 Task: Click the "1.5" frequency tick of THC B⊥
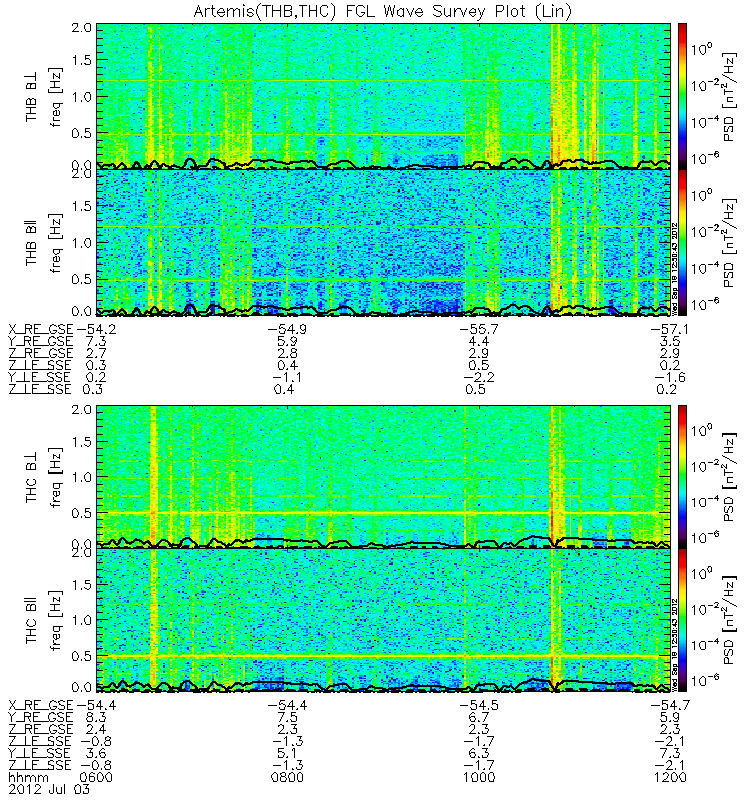82,442
